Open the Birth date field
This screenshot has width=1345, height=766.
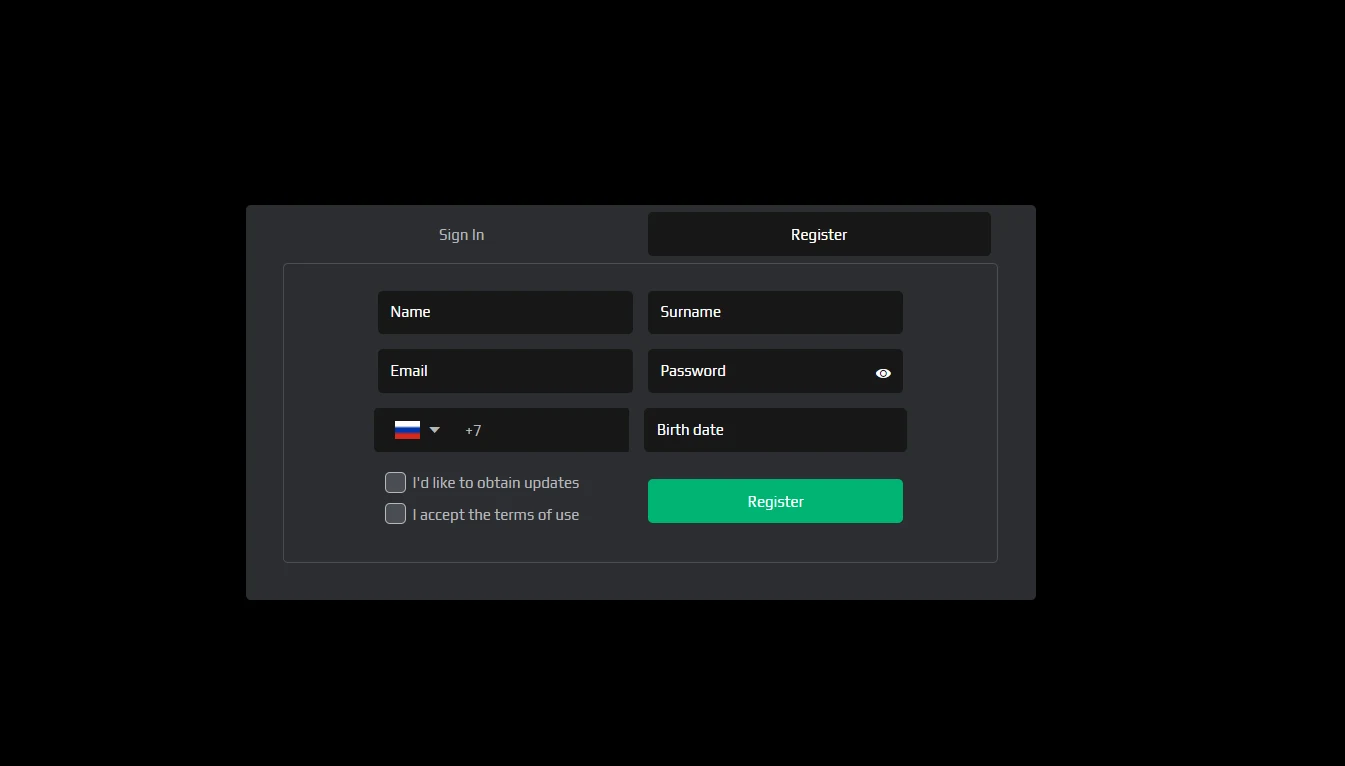(775, 430)
